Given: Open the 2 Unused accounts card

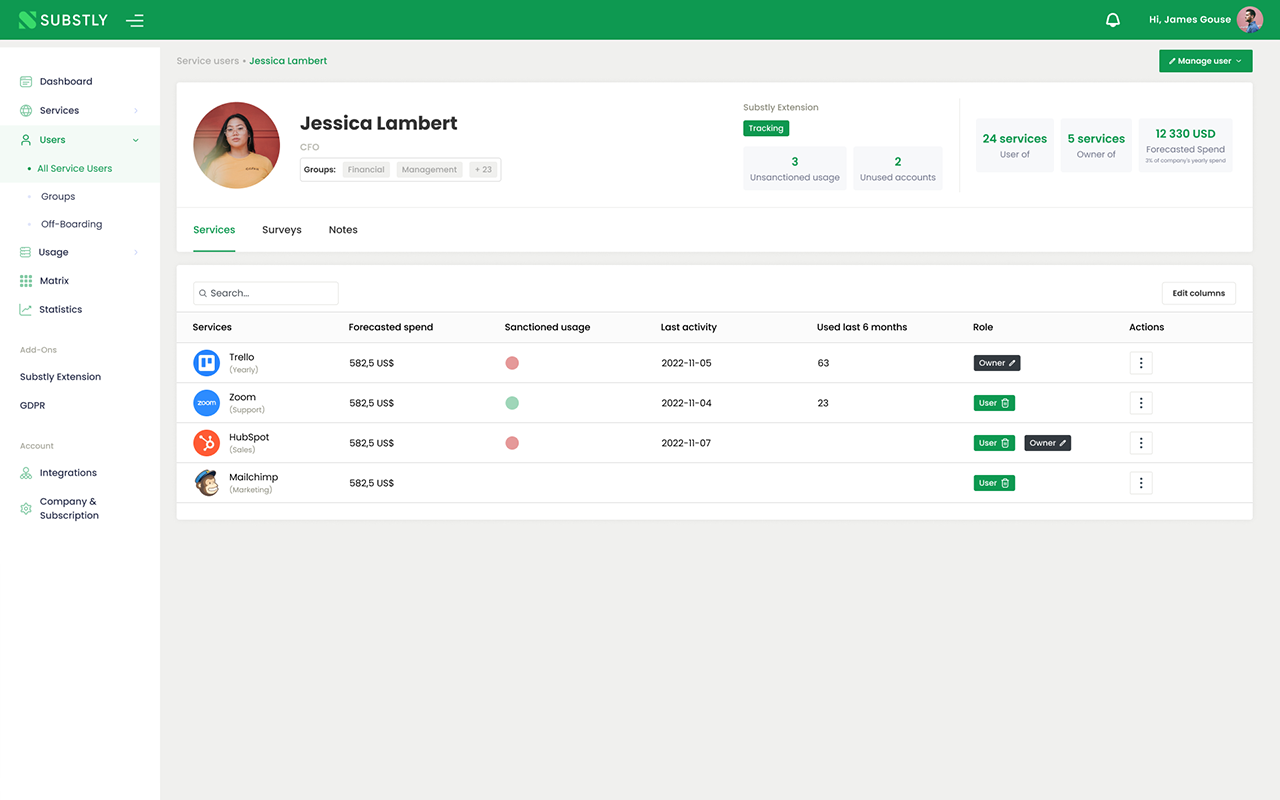Looking at the screenshot, I should [x=898, y=168].
